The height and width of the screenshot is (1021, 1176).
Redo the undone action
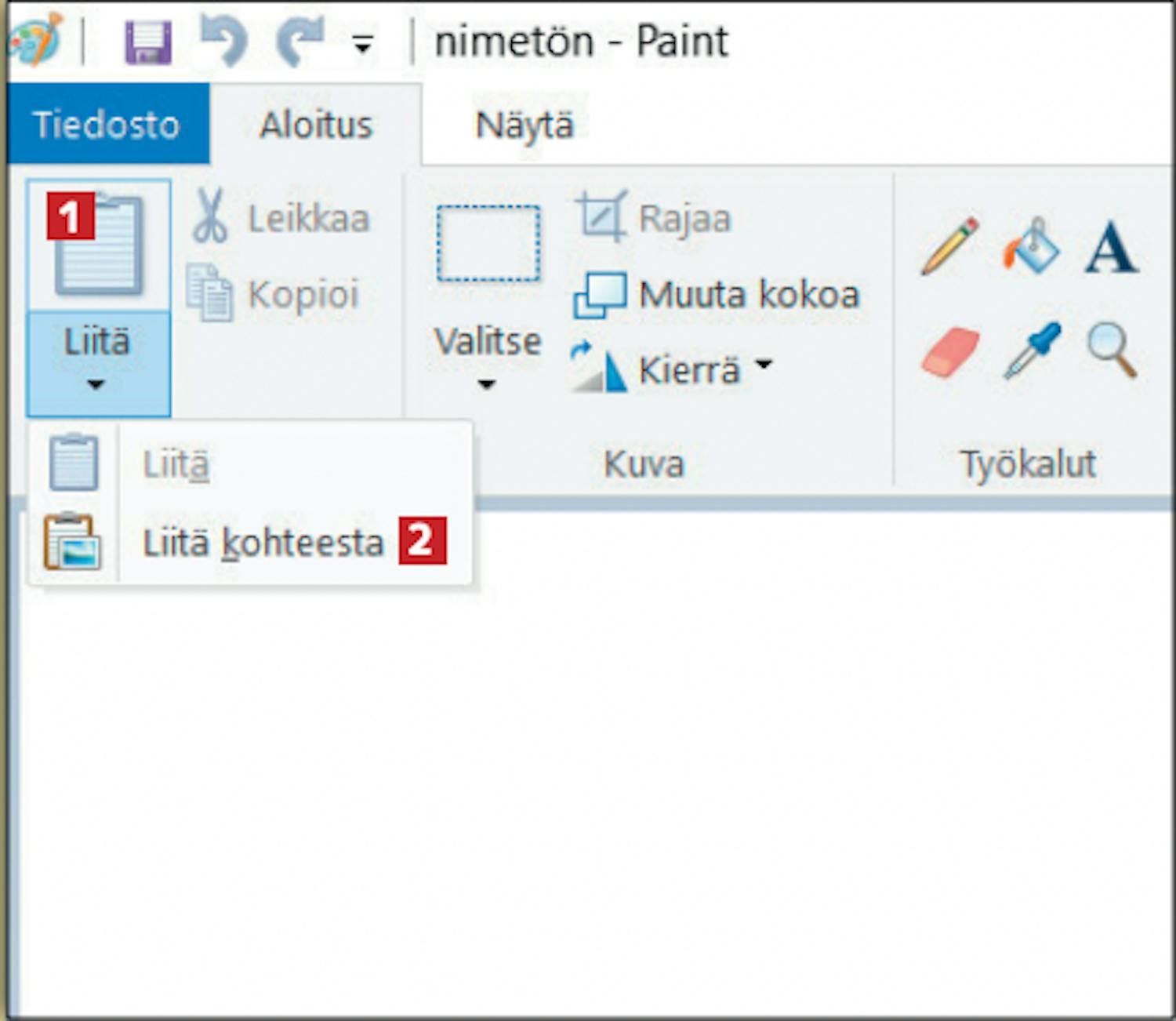[x=299, y=41]
